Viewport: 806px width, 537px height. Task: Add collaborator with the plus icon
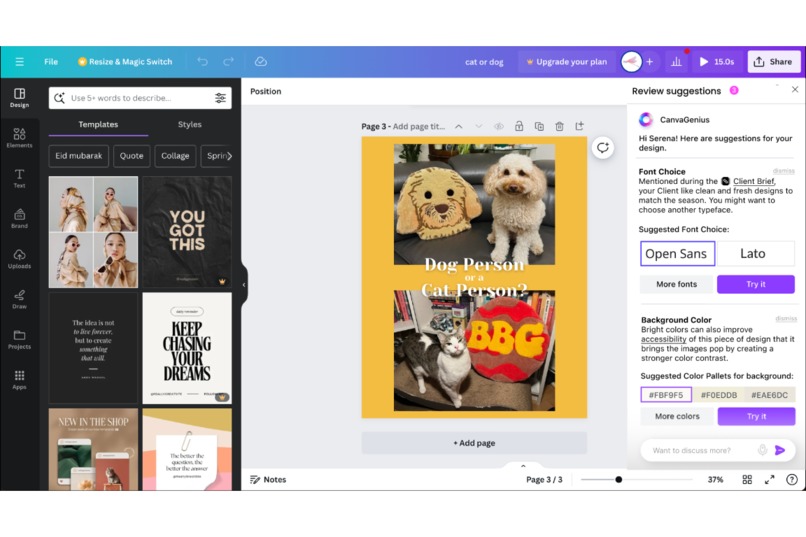tap(650, 62)
